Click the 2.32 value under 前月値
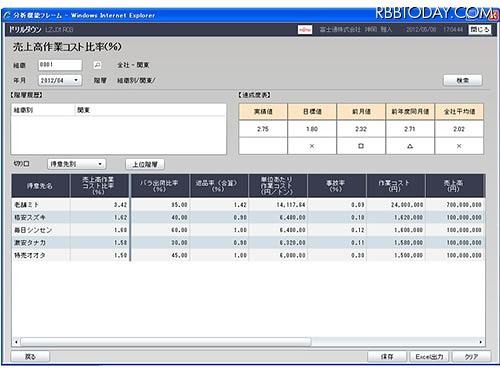Screen dimensions: 500x380 click(361, 129)
